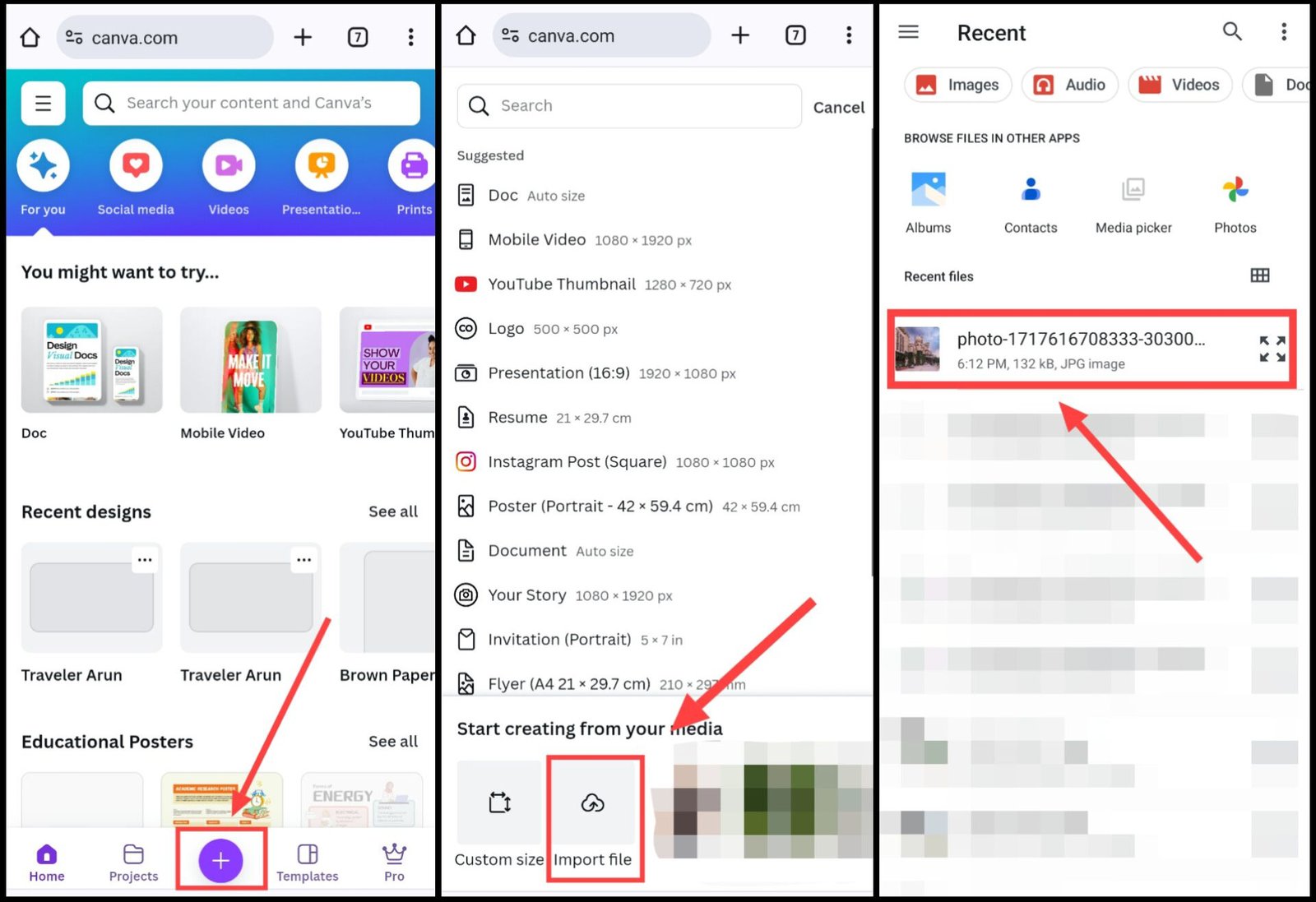This screenshot has height=902, width=1316.
Task: Choose Invitation (Portrait) 5 × 7 in
Action: (x=569, y=640)
